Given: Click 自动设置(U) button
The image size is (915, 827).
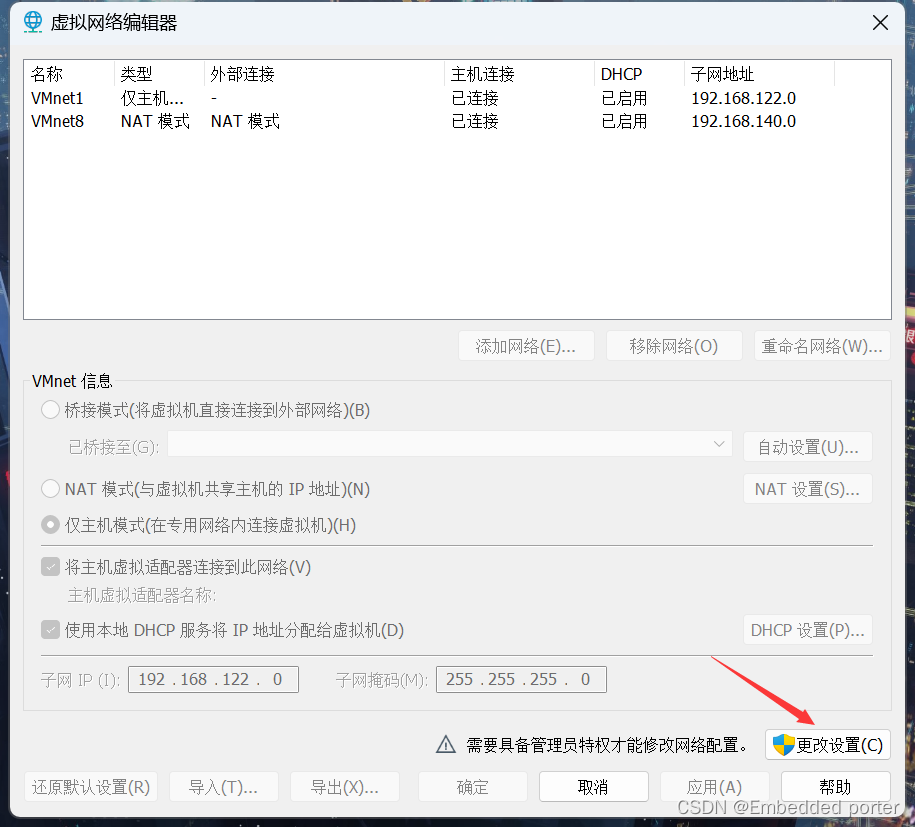Looking at the screenshot, I should click(x=808, y=447).
